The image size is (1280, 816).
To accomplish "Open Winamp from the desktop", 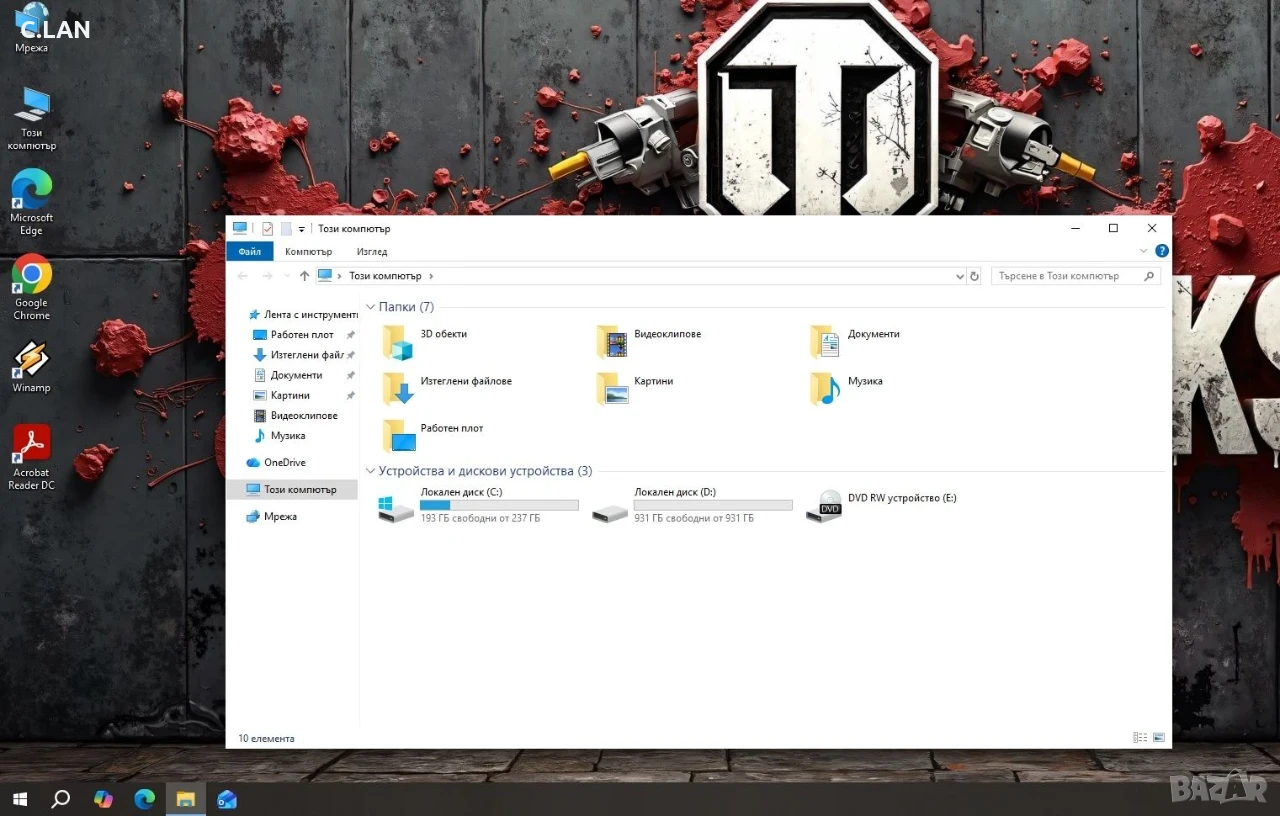I will pyautogui.click(x=31, y=367).
